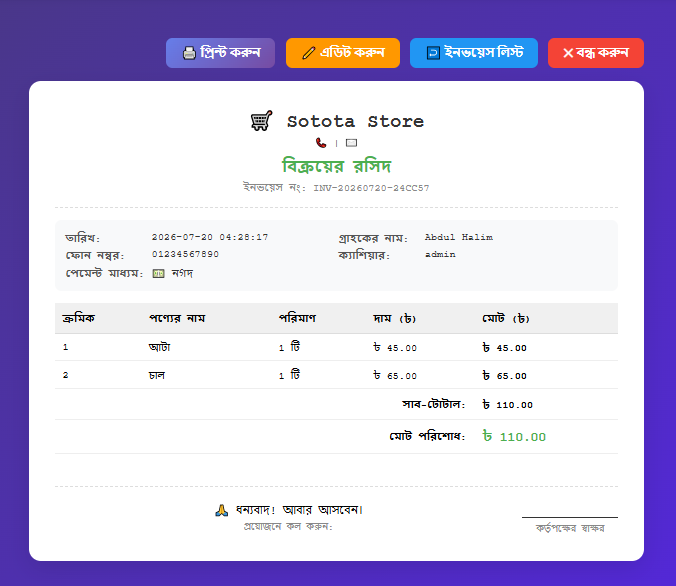
Task: Click the এডিট করুন edit button
Action: pyautogui.click(x=343, y=53)
